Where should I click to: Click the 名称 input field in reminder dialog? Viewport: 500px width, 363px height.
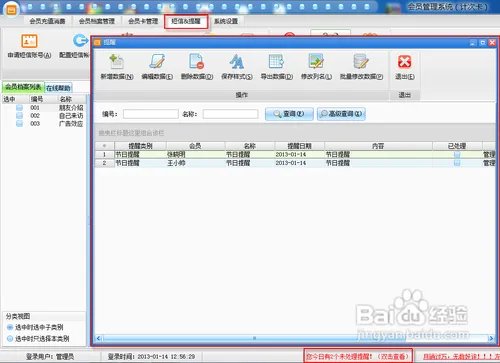[230, 114]
